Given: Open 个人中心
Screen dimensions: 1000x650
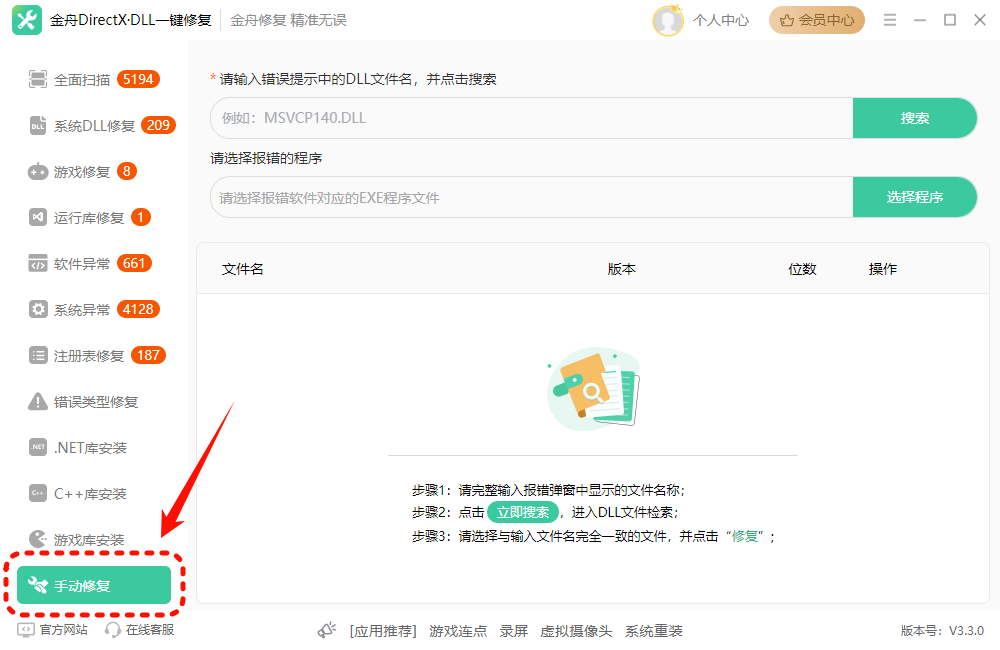Looking at the screenshot, I should point(721,20).
